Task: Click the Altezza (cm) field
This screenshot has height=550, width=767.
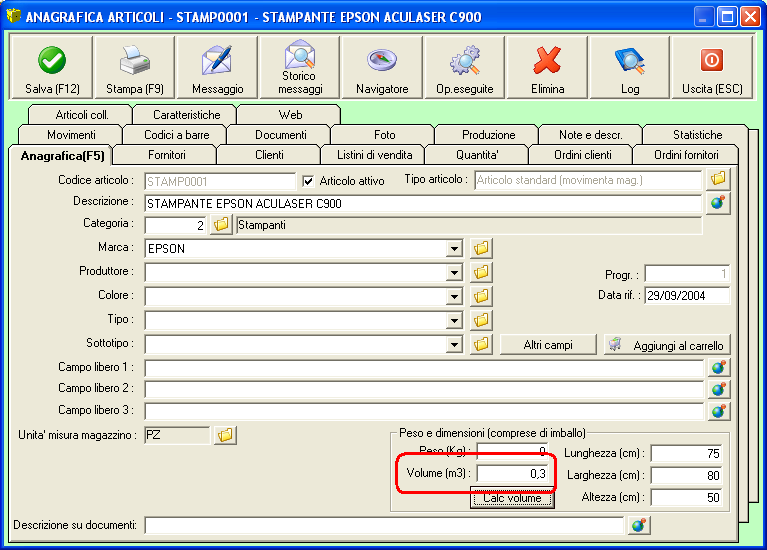Action: coord(686,498)
